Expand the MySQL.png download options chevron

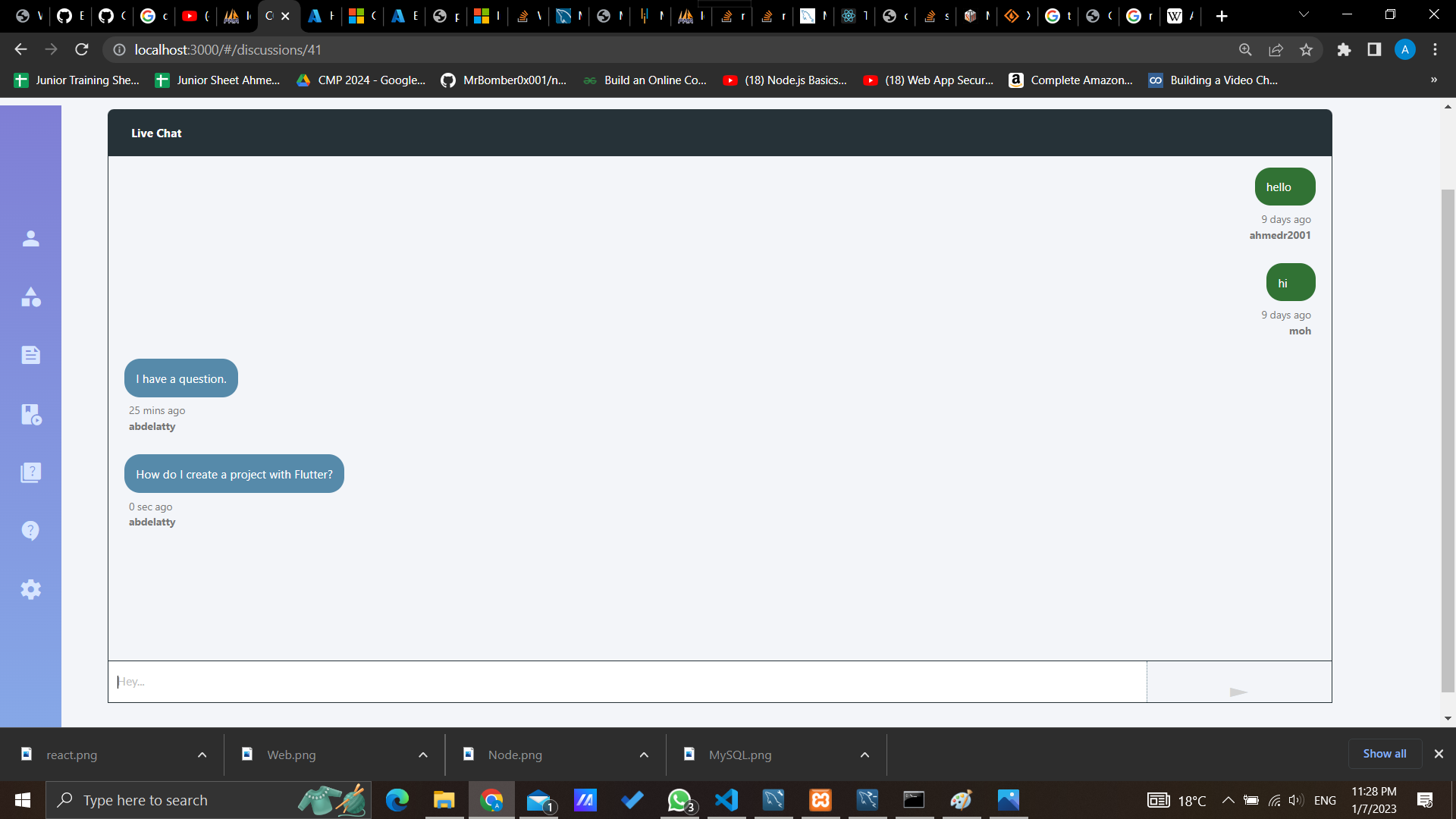pyautogui.click(x=864, y=755)
